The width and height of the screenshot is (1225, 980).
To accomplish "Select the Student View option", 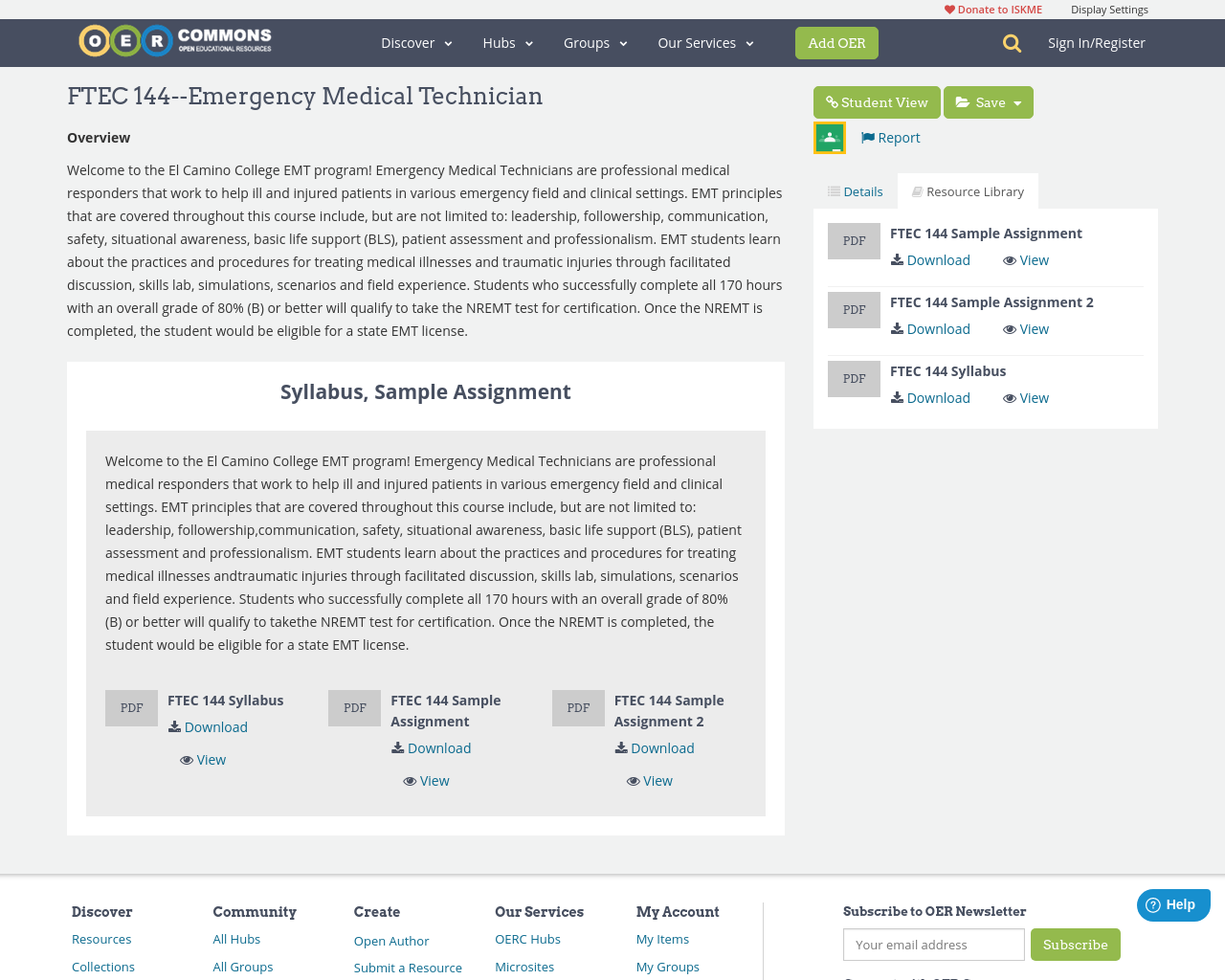I will point(877,100).
